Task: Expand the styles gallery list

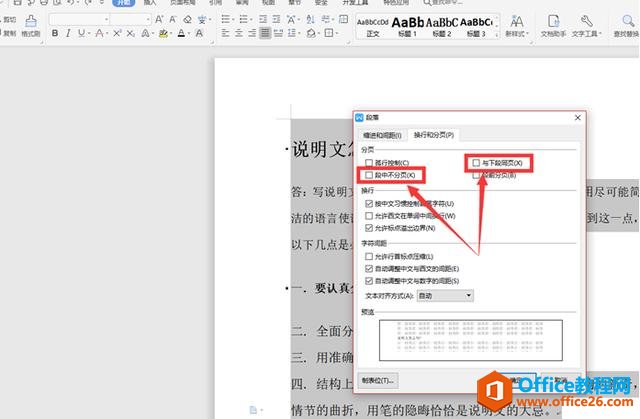Action: (497, 35)
